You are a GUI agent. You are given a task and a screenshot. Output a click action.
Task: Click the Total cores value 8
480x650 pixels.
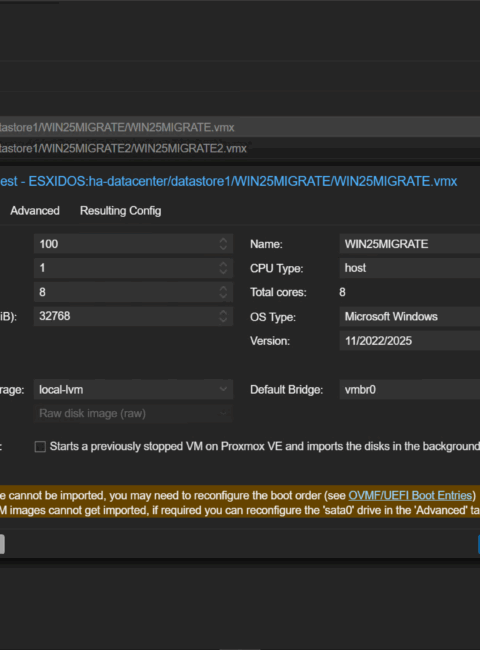(342, 292)
